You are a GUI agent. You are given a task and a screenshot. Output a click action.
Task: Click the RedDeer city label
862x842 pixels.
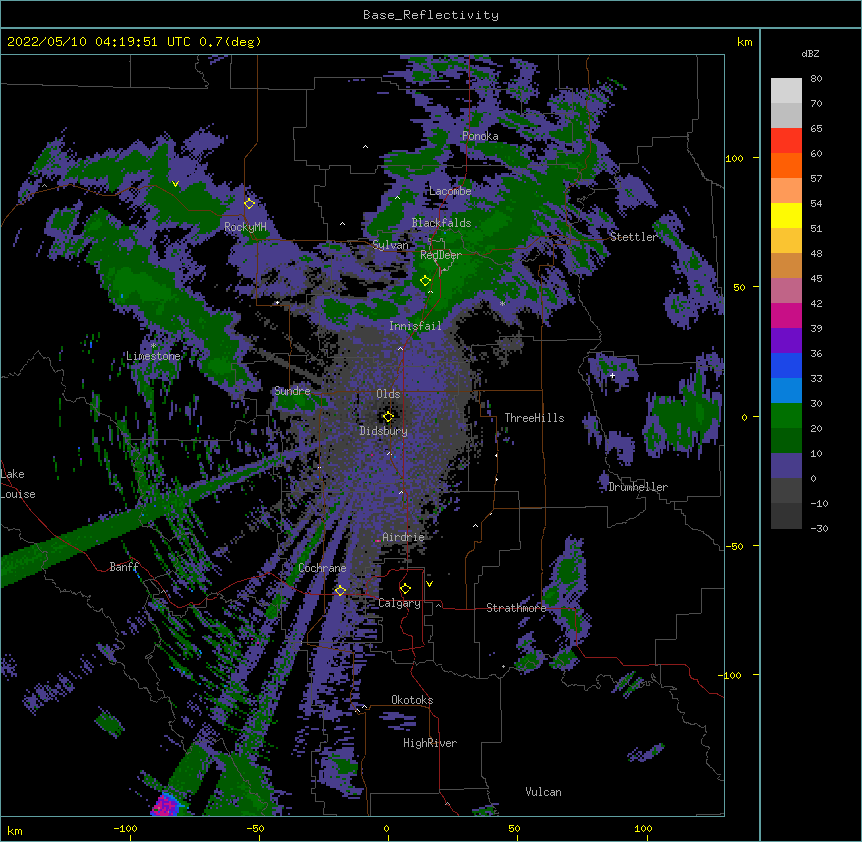tap(441, 255)
